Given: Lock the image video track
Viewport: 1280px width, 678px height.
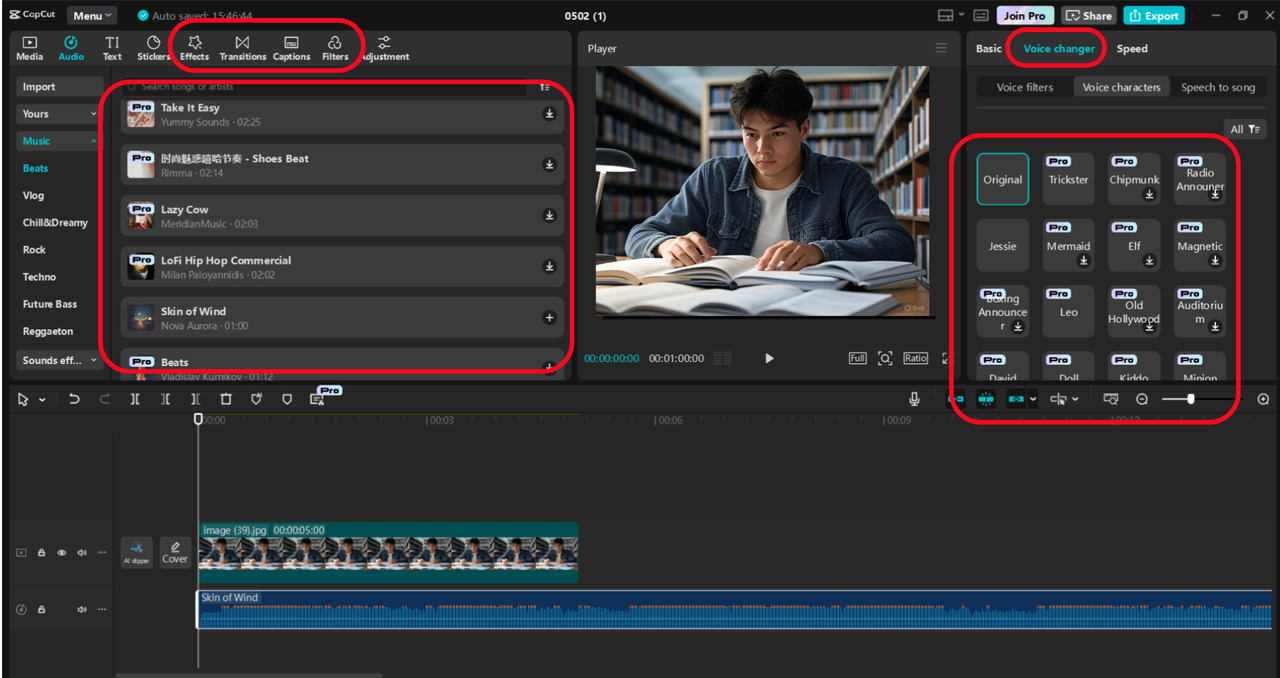Looking at the screenshot, I should (x=42, y=552).
